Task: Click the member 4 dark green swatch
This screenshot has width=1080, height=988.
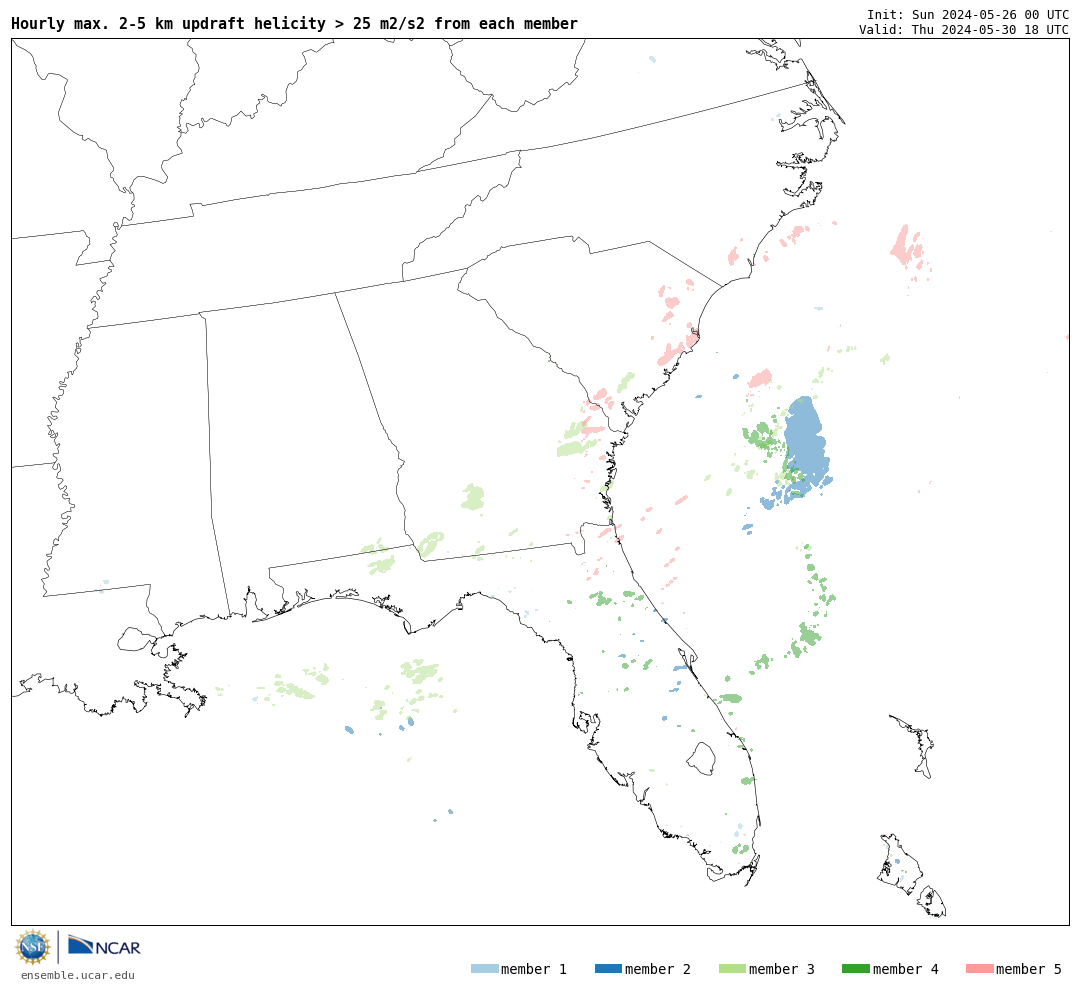Action: point(855,969)
